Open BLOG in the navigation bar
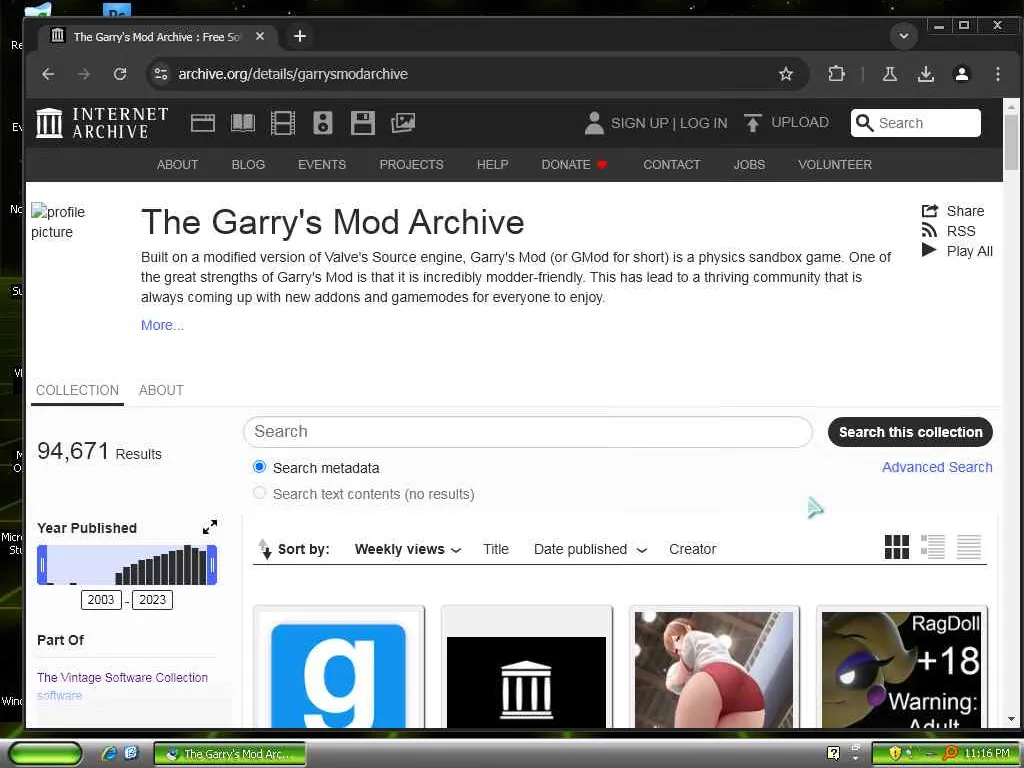 [248, 165]
